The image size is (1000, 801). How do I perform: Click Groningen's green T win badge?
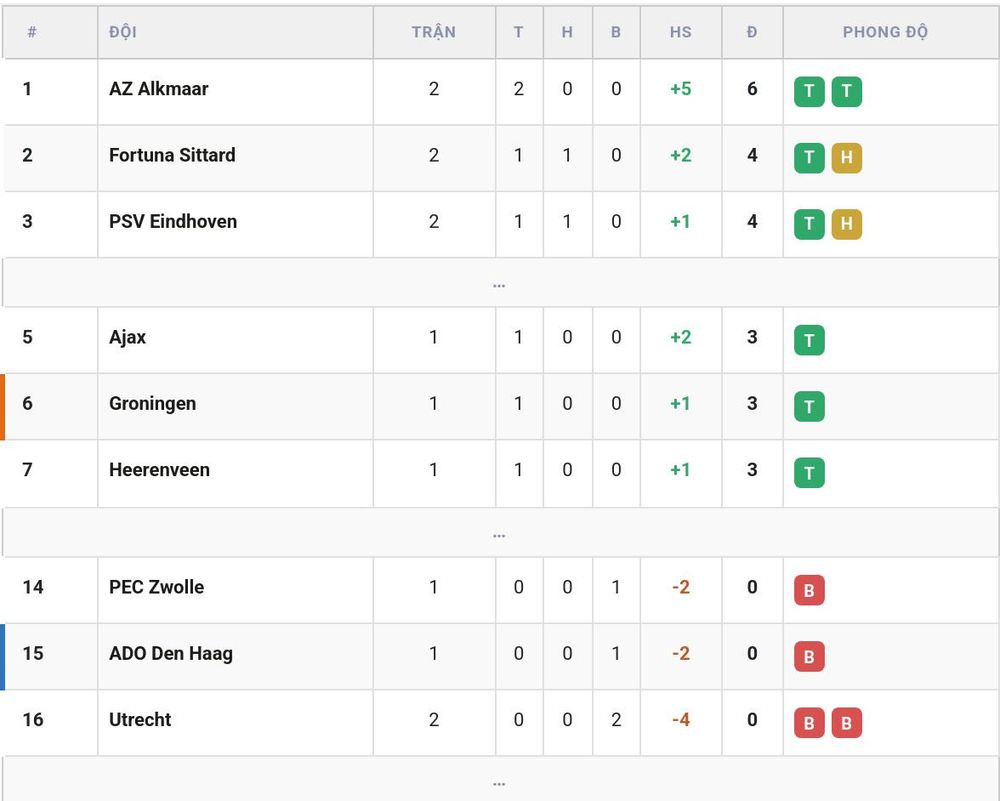click(x=809, y=406)
